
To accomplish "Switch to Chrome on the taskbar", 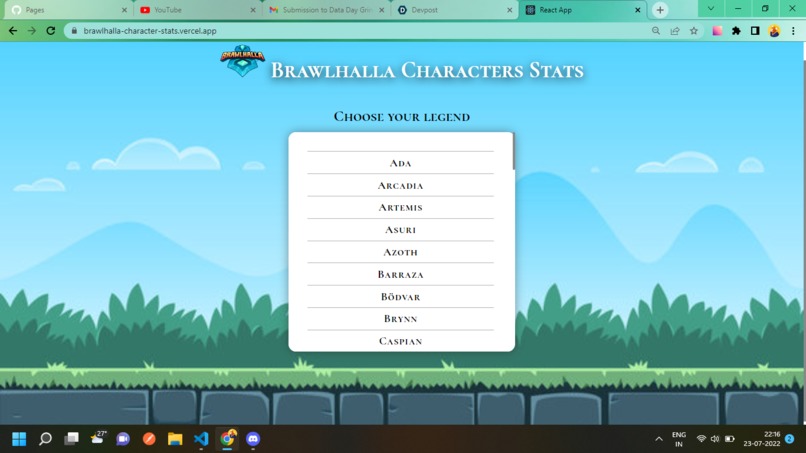I will point(227,439).
